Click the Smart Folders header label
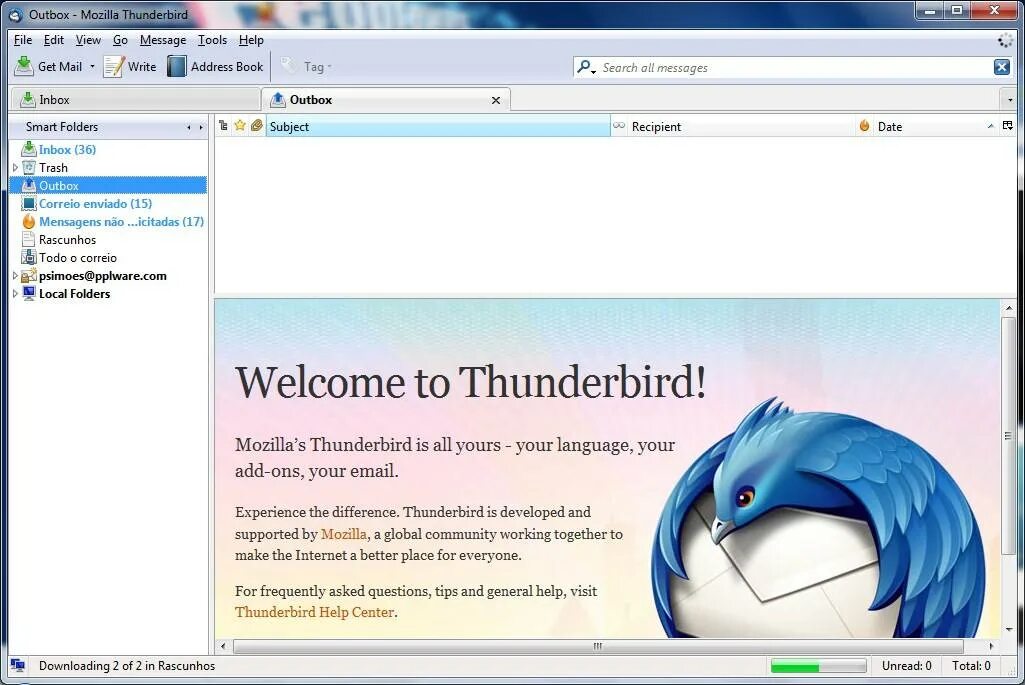 (62, 127)
